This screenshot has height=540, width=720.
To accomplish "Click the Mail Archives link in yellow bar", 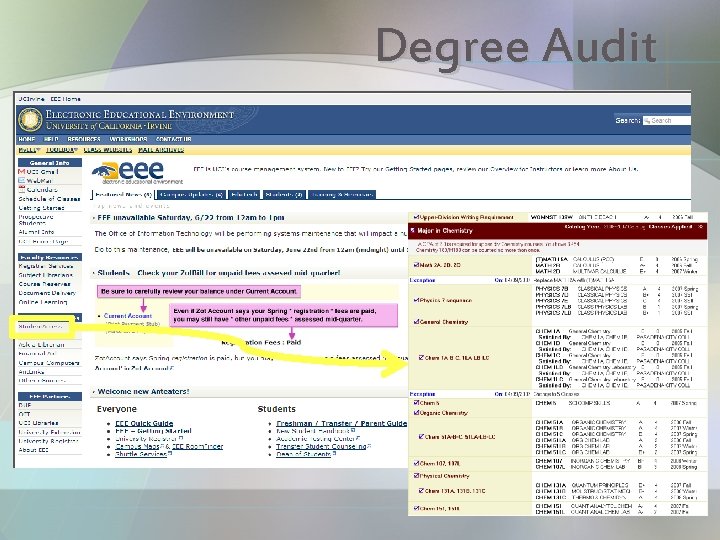I will [x=161, y=150].
